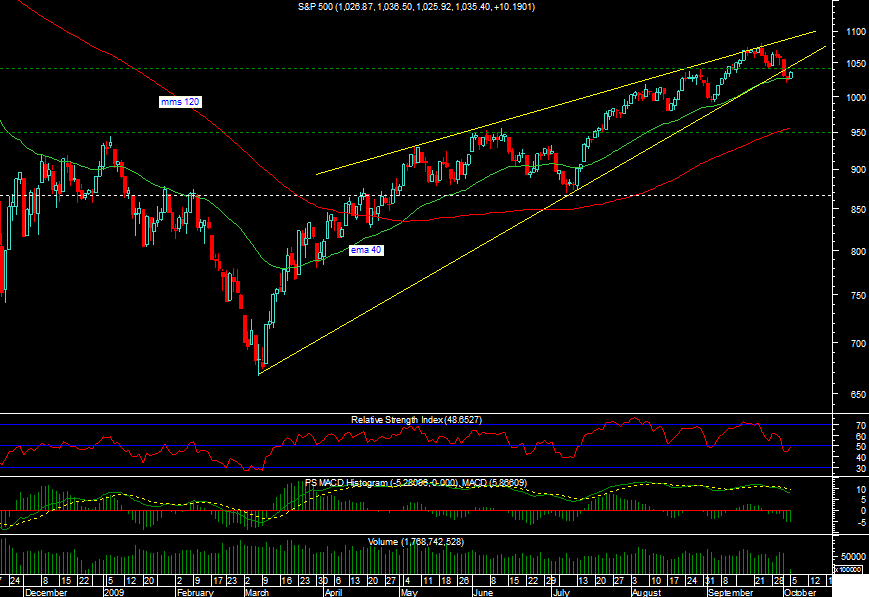Click the September month label

(x=730, y=592)
